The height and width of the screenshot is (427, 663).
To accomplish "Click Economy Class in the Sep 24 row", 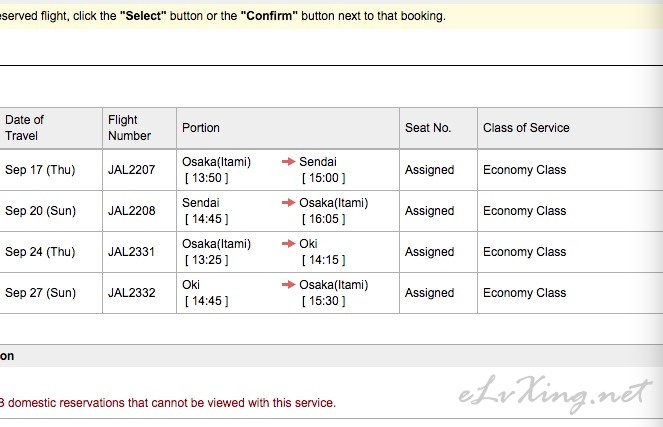I will pyautogui.click(x=524, y=252).
